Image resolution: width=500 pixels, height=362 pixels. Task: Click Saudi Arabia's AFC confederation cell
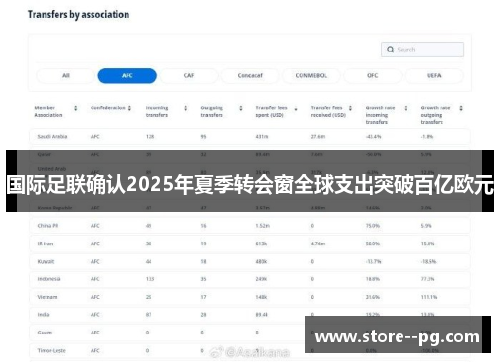[x=95, y=137]
